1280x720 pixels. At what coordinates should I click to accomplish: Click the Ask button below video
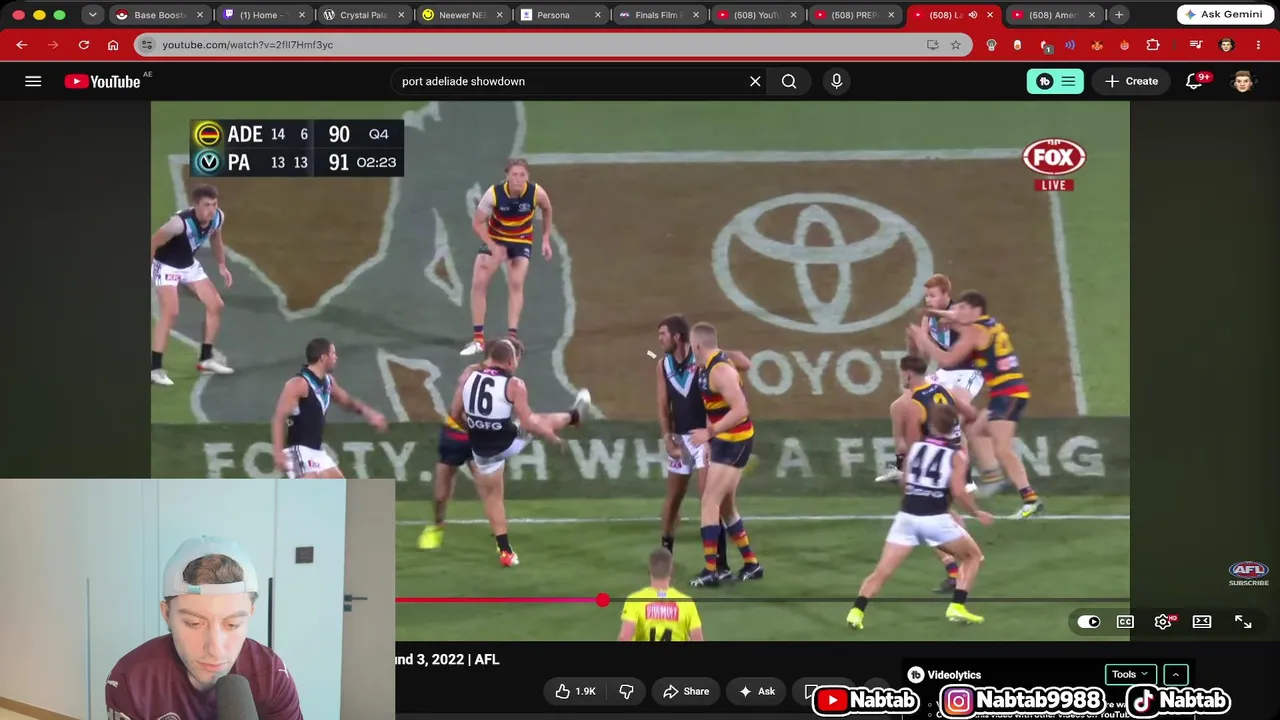click(x=756, y=691)
